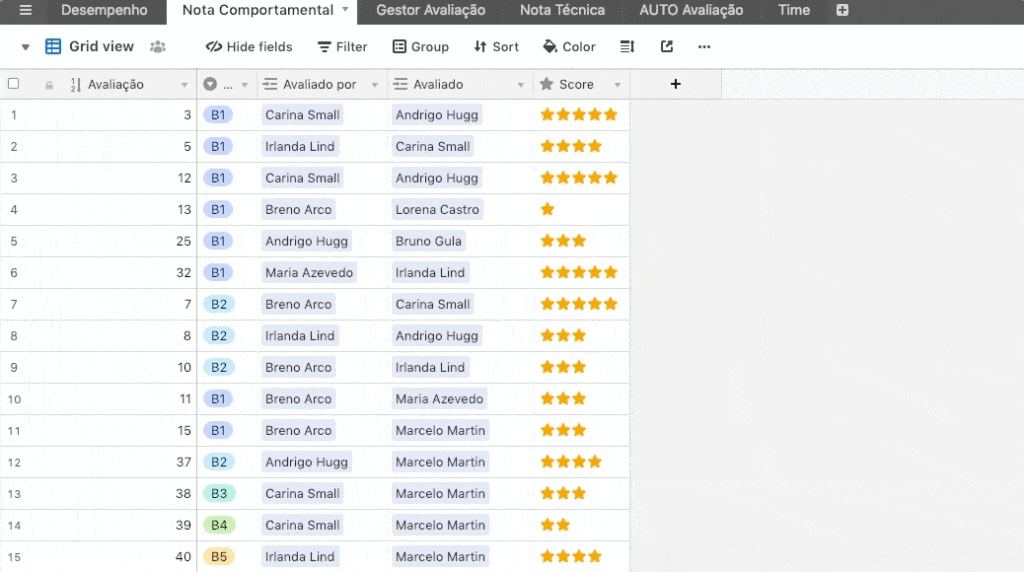
Task: Click Bruno Gula linked record
Action: coord(428,241)
